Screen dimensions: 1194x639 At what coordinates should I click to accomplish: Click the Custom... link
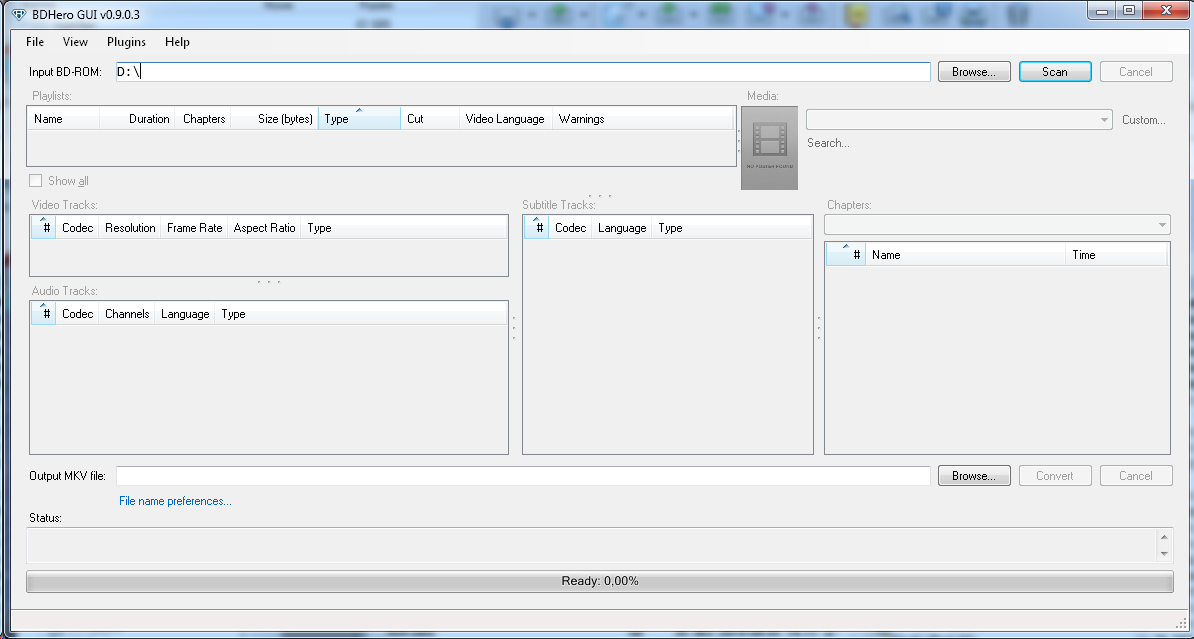tap(1144, 120)
